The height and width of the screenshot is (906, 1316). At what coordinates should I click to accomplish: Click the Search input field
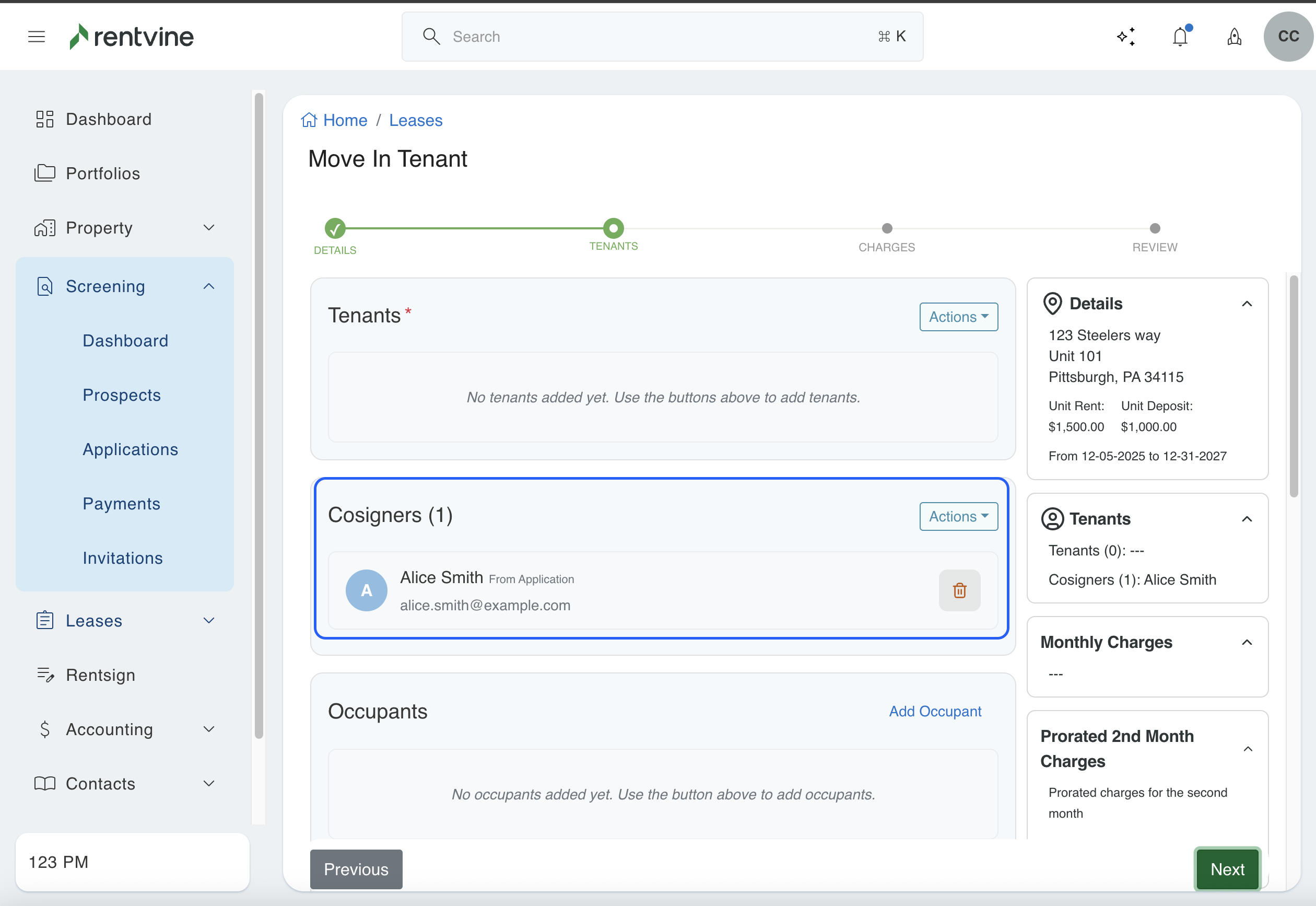(x=662, y=37)
